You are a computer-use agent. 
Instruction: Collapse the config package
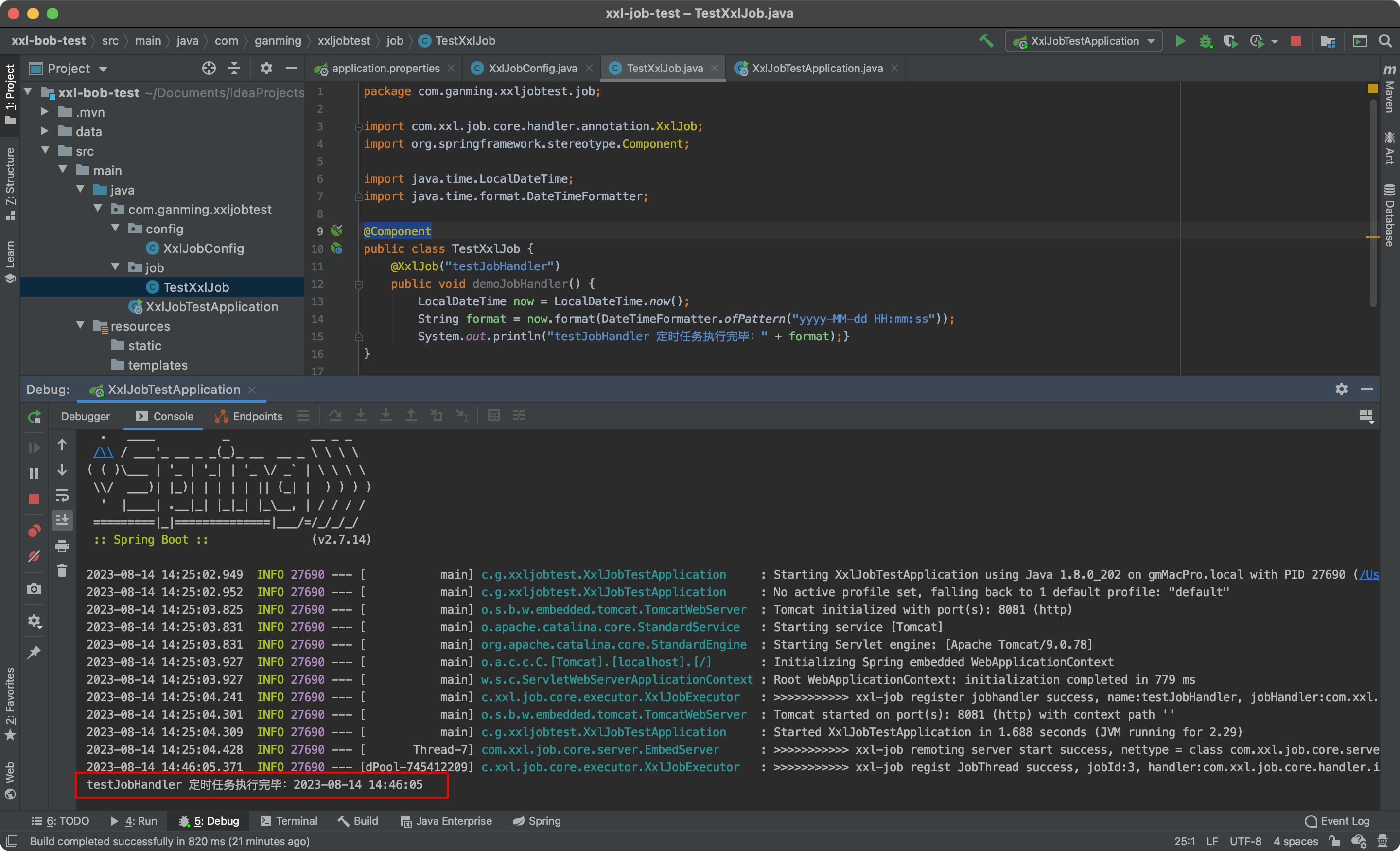(x=115, y=228)
